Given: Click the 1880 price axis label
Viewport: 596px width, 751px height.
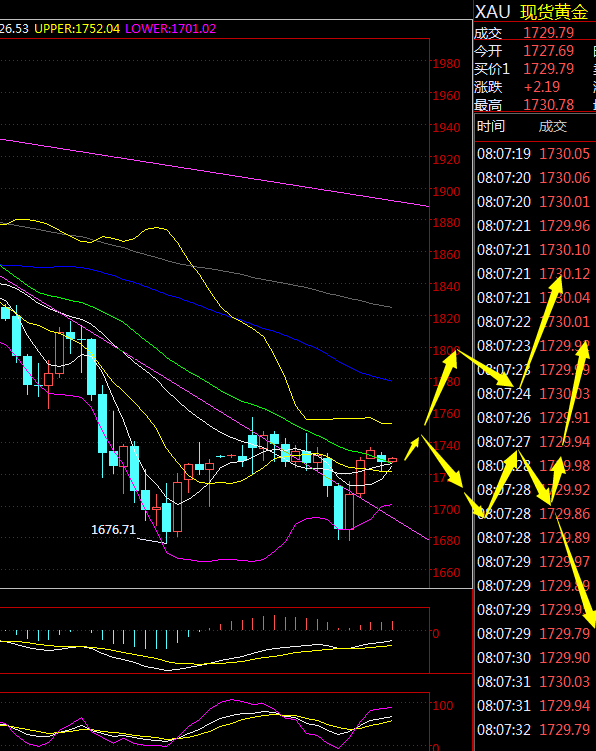Looking at the screenshot, I should [447, 223].
